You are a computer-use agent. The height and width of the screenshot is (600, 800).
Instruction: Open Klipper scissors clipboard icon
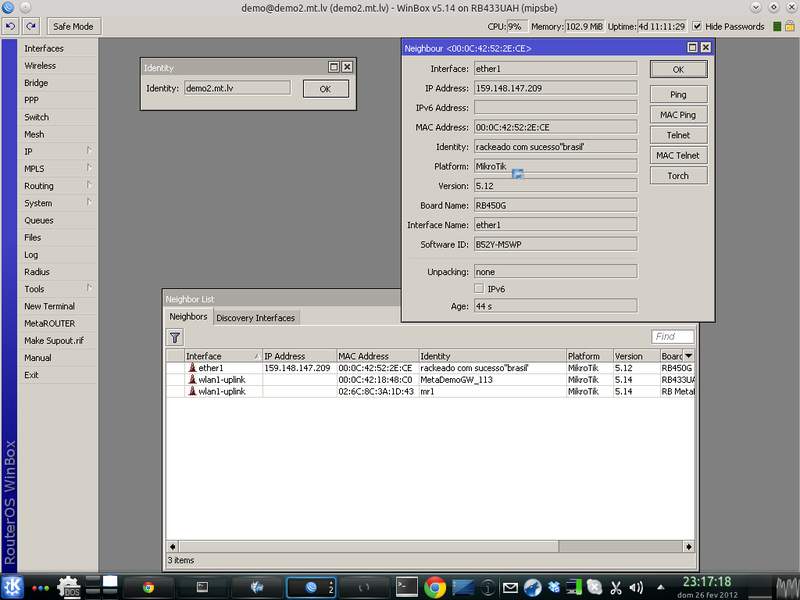click(x=616, y=588)
